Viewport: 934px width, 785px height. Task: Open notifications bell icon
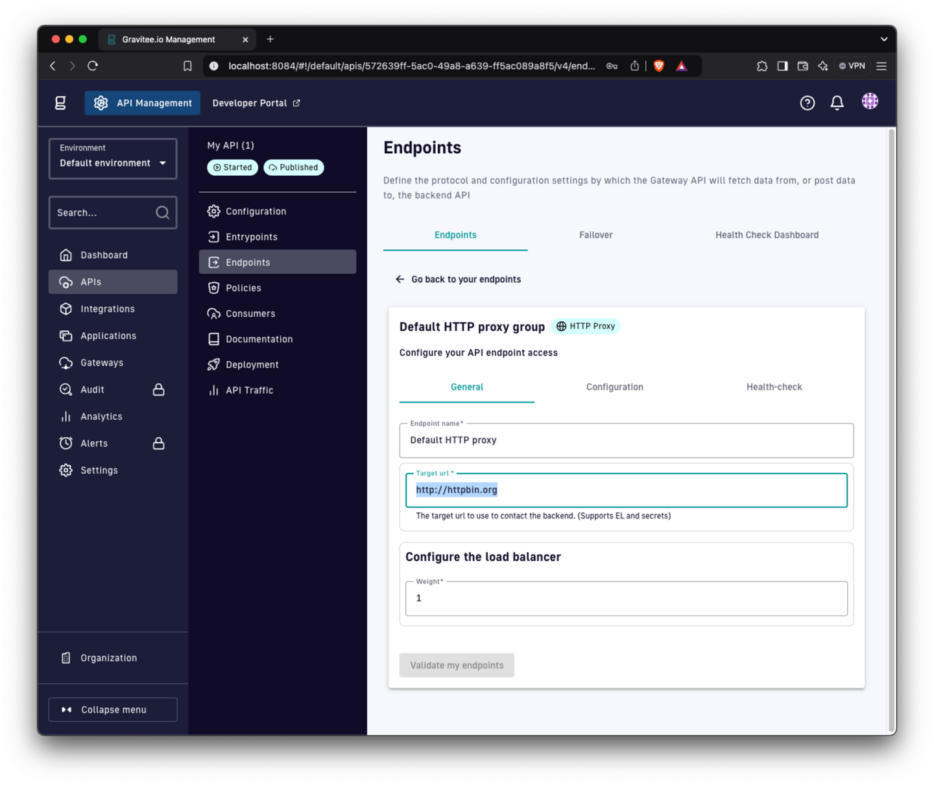[x=837, y=103]
